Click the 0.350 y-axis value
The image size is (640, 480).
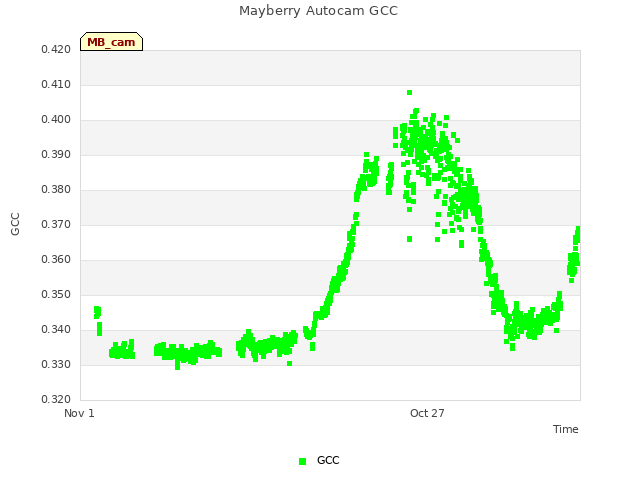pos(56,294)
